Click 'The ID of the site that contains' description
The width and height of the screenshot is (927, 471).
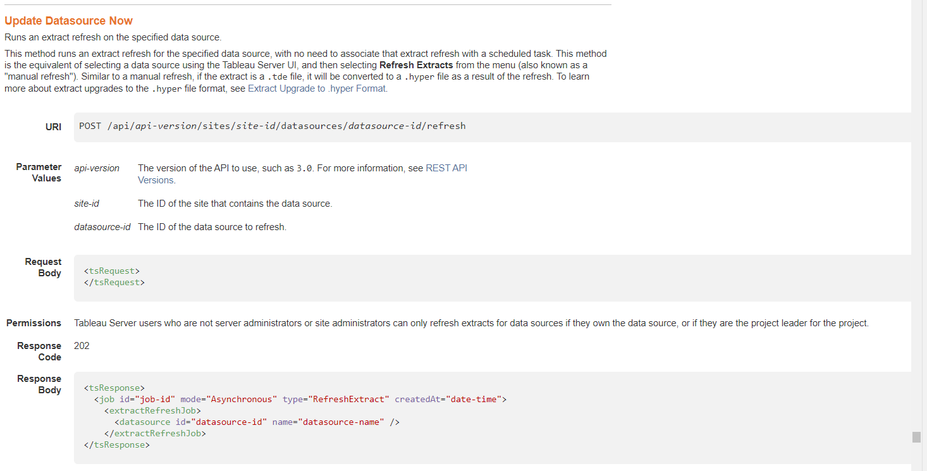[235, 204]
